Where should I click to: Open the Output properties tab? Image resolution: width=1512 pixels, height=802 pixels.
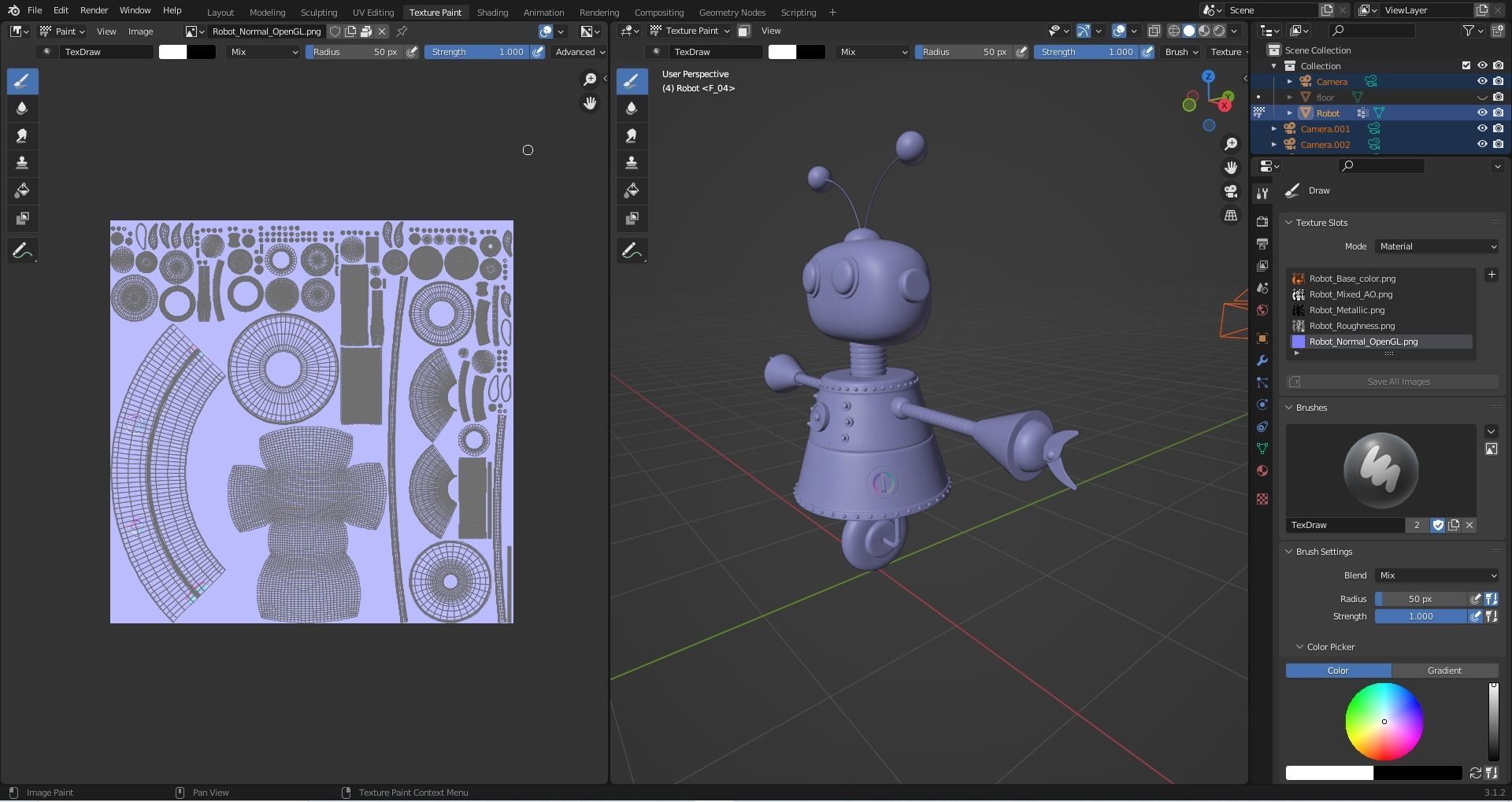click(1262, 244)
